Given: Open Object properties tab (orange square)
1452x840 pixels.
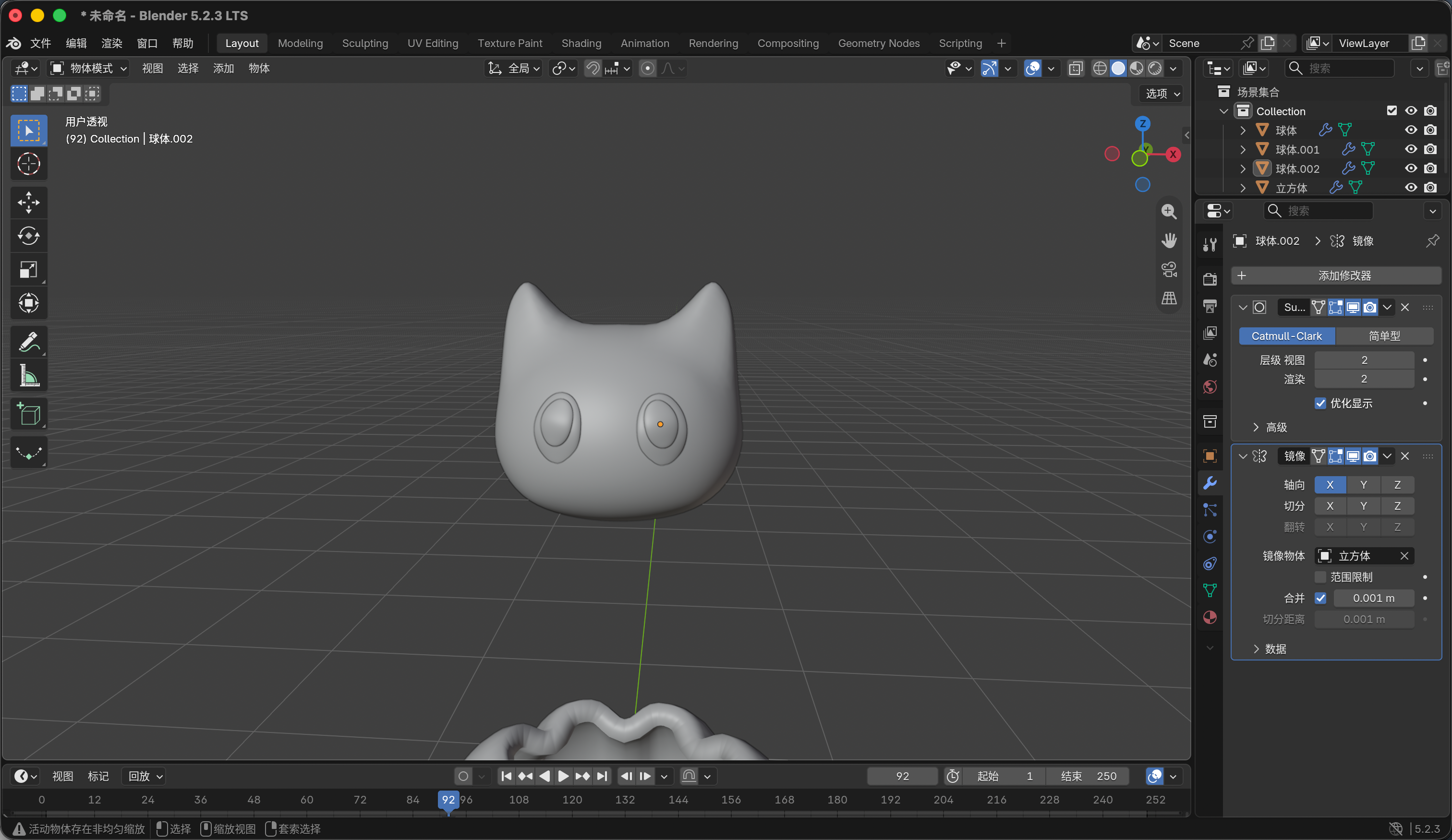Looking at the screenshot, I should coord(1210,456).
